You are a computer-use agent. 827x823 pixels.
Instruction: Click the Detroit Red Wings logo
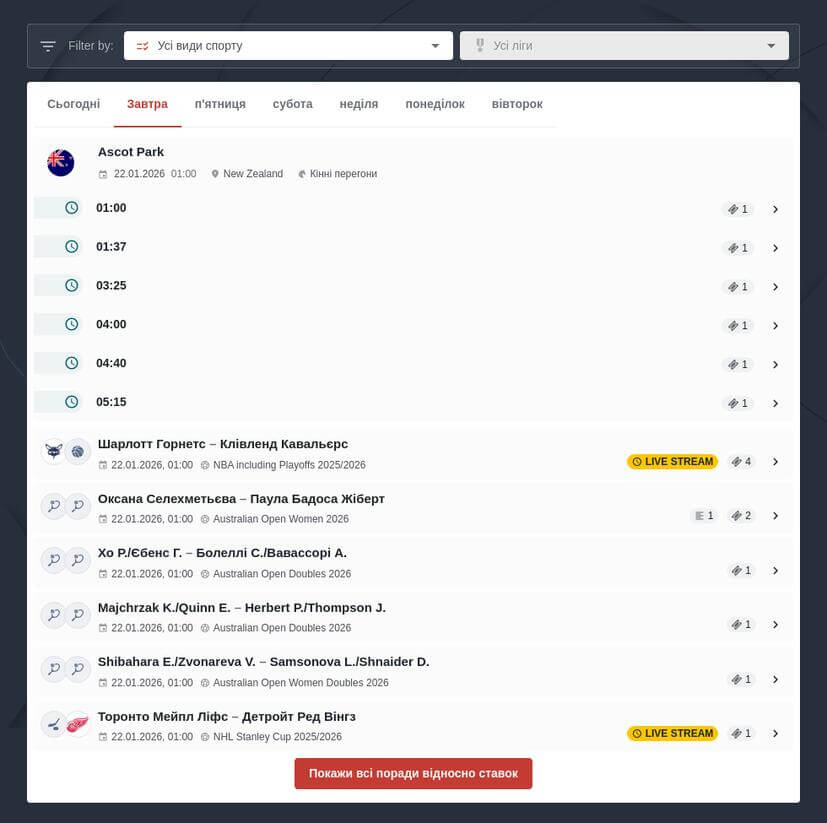[x=78, y=724]
